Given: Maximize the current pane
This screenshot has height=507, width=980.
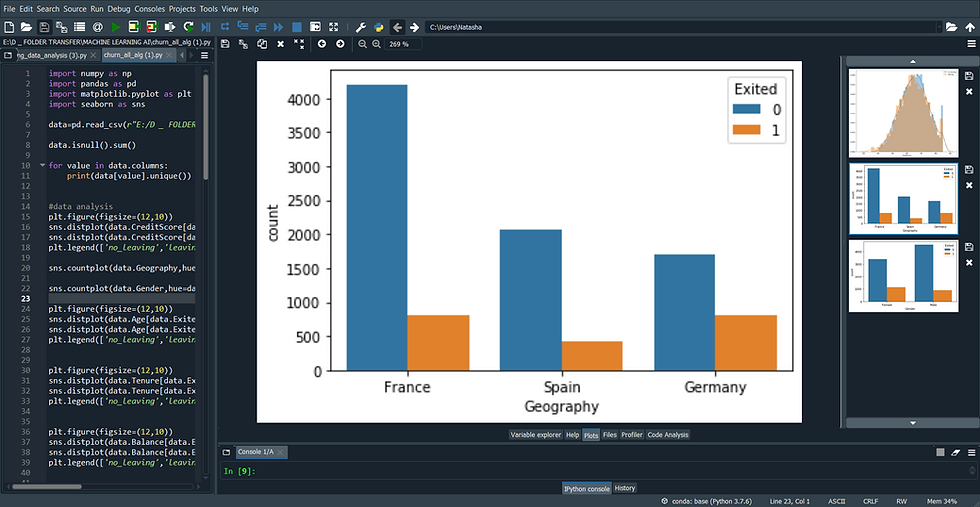Looking at the screenshot, I should (x=316, y=27).
